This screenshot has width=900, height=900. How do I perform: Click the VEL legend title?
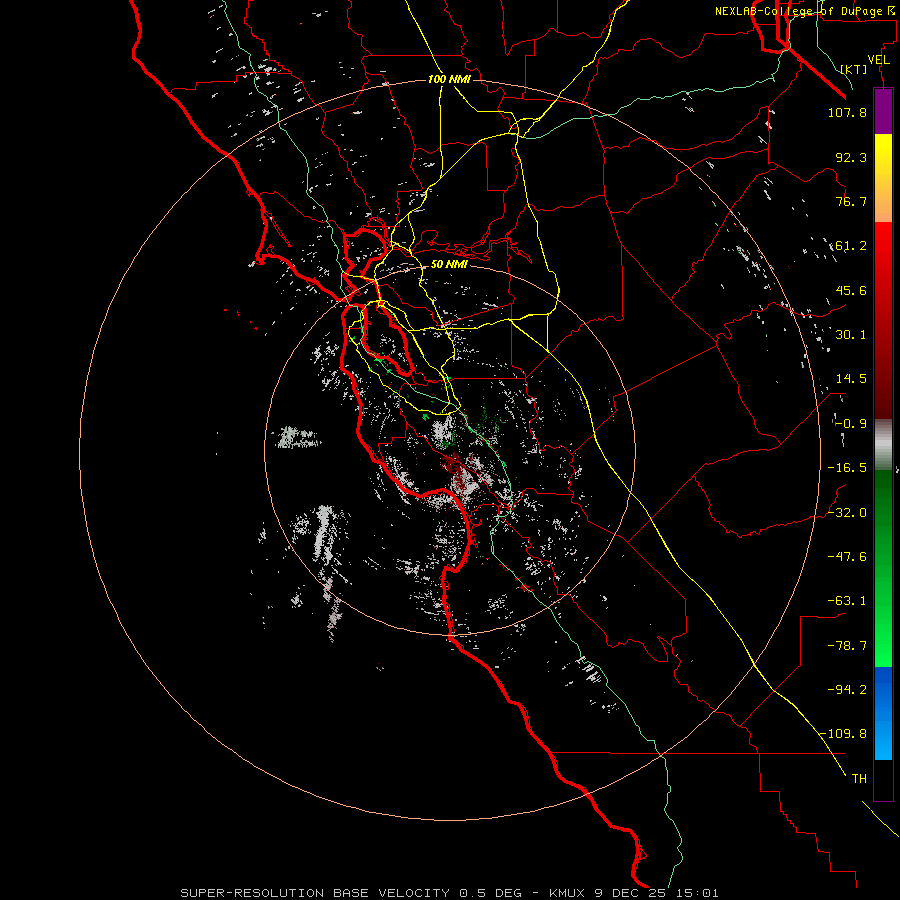pyautogui.click(x=879, y=60)
